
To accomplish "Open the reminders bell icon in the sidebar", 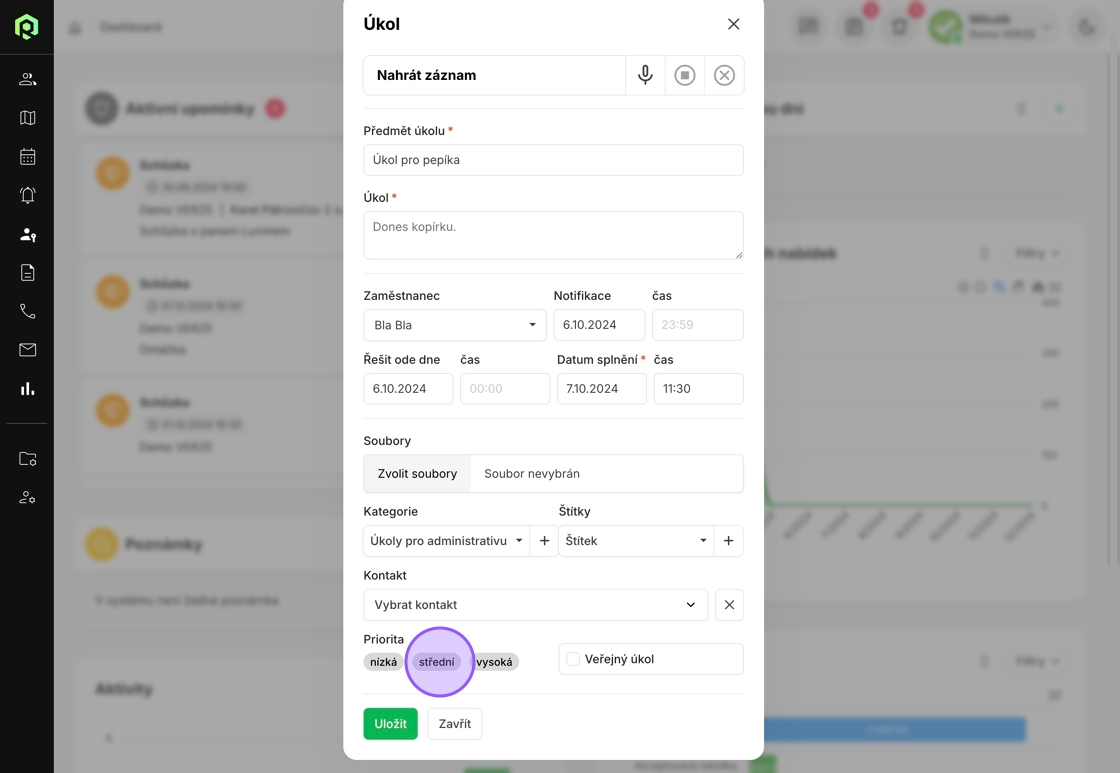I will click(27, 195).
